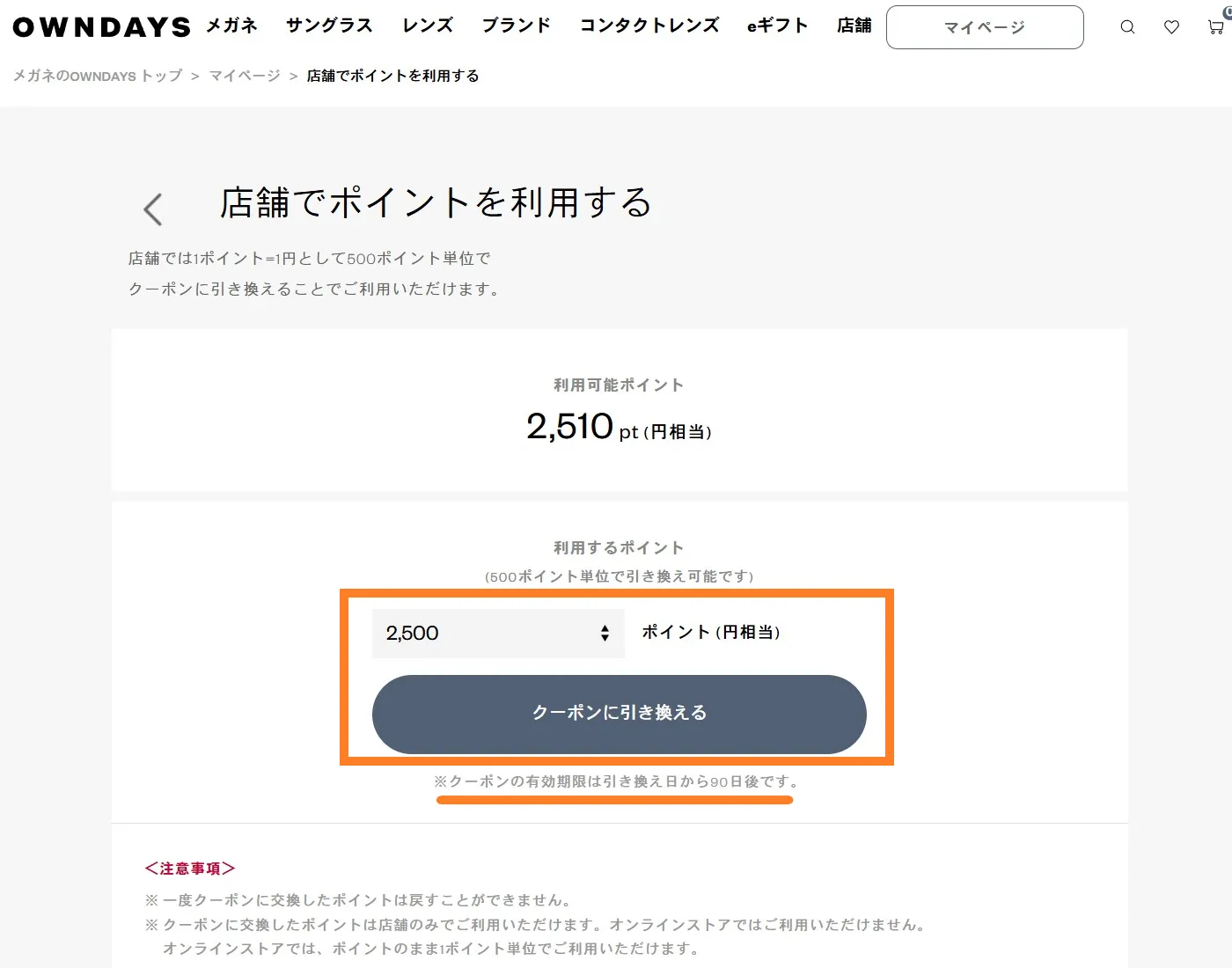Click the クーポンに引き換える button
Screen dimensions: 1232x968
coord(620,714)
